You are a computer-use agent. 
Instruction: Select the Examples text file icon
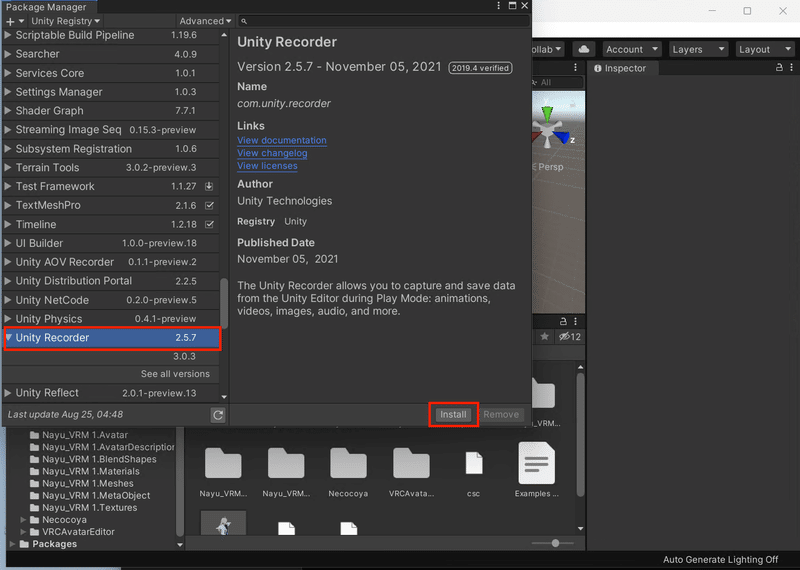[x=537, y=463]
